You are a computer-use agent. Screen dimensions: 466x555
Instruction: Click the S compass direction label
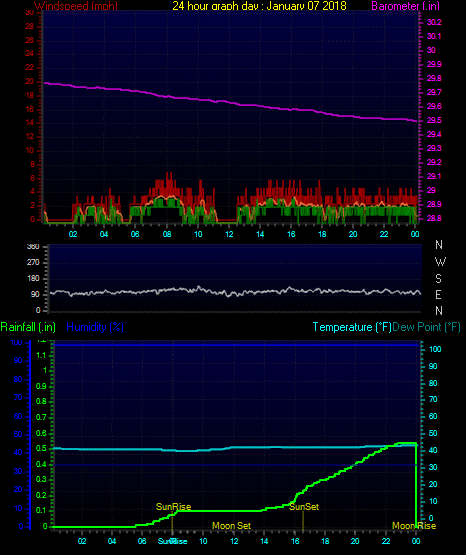438,279
